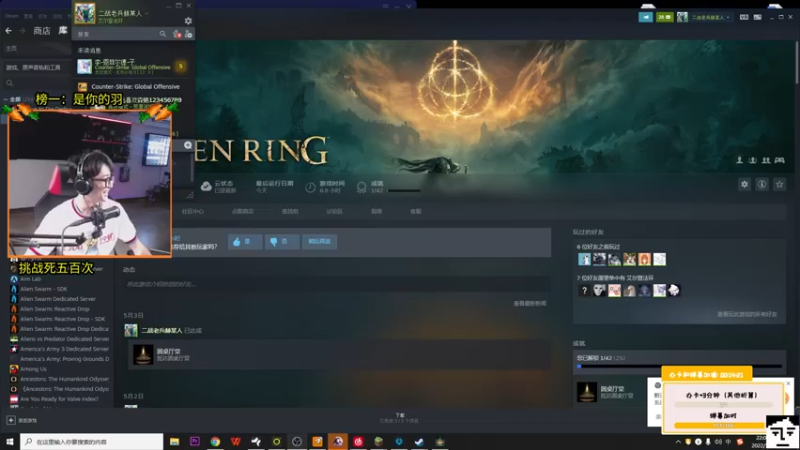This screenshot has width=800, height=450.
Task: Click the add game plus icon
Action: click(11, 420)
